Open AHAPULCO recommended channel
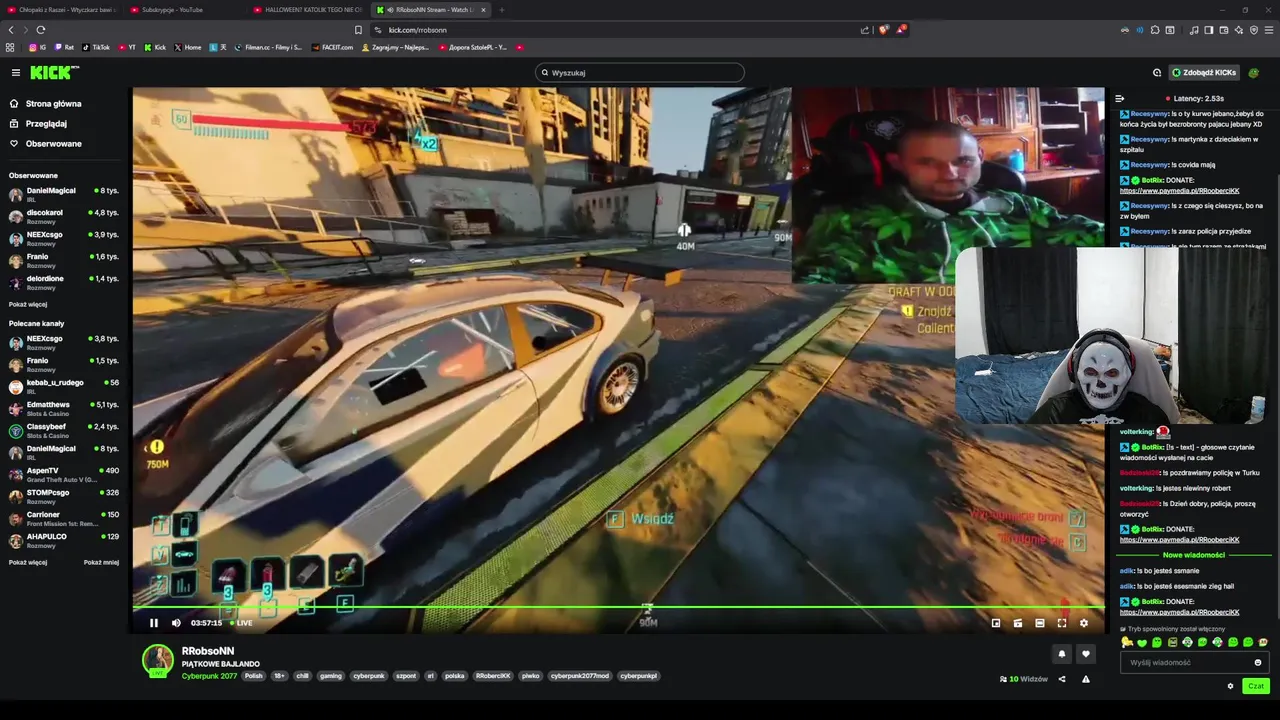The image size is (1280, 720). pos(64,540)
